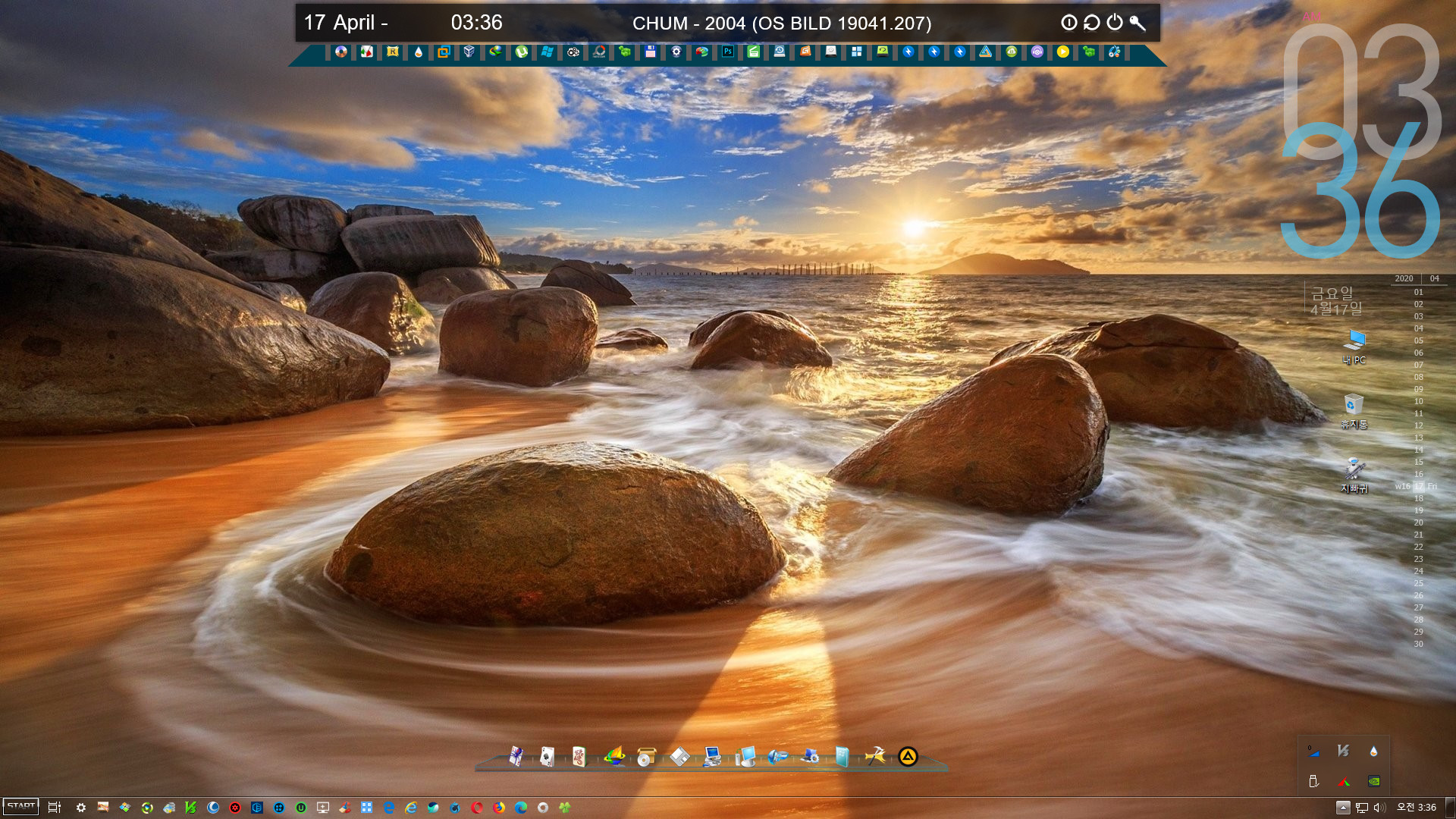Open the Mahjong tile icon in dock
Image resolution: width=1456 pixels, height=819 pixels.
coord(579,756)
